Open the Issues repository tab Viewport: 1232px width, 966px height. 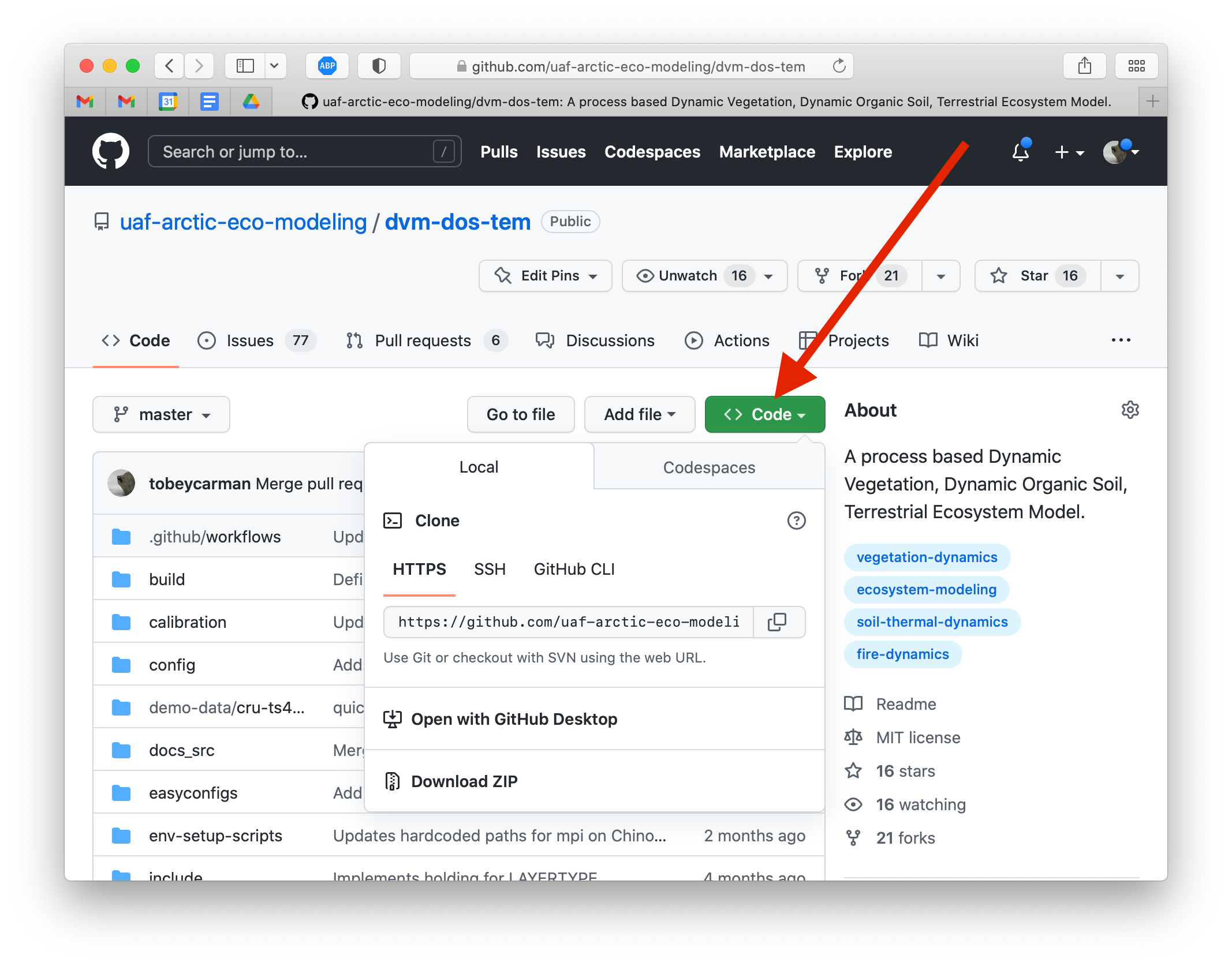pyautogui.click(x=256, y=340)
